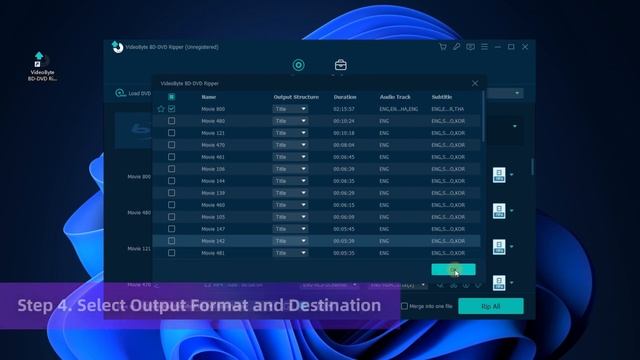Close the title list dialog
Image resolution: width=640 pixels, height=360 pixels.
coord(475,83)
